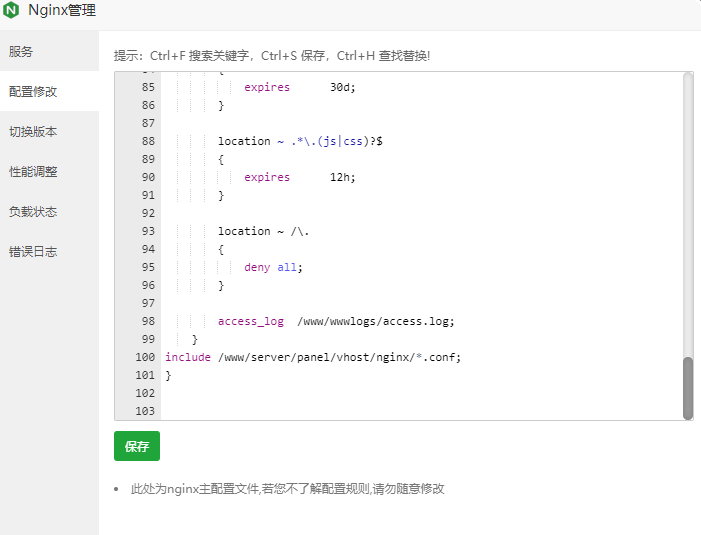Click line number 93 in gutter
The image size is (701, 535).
148,231
